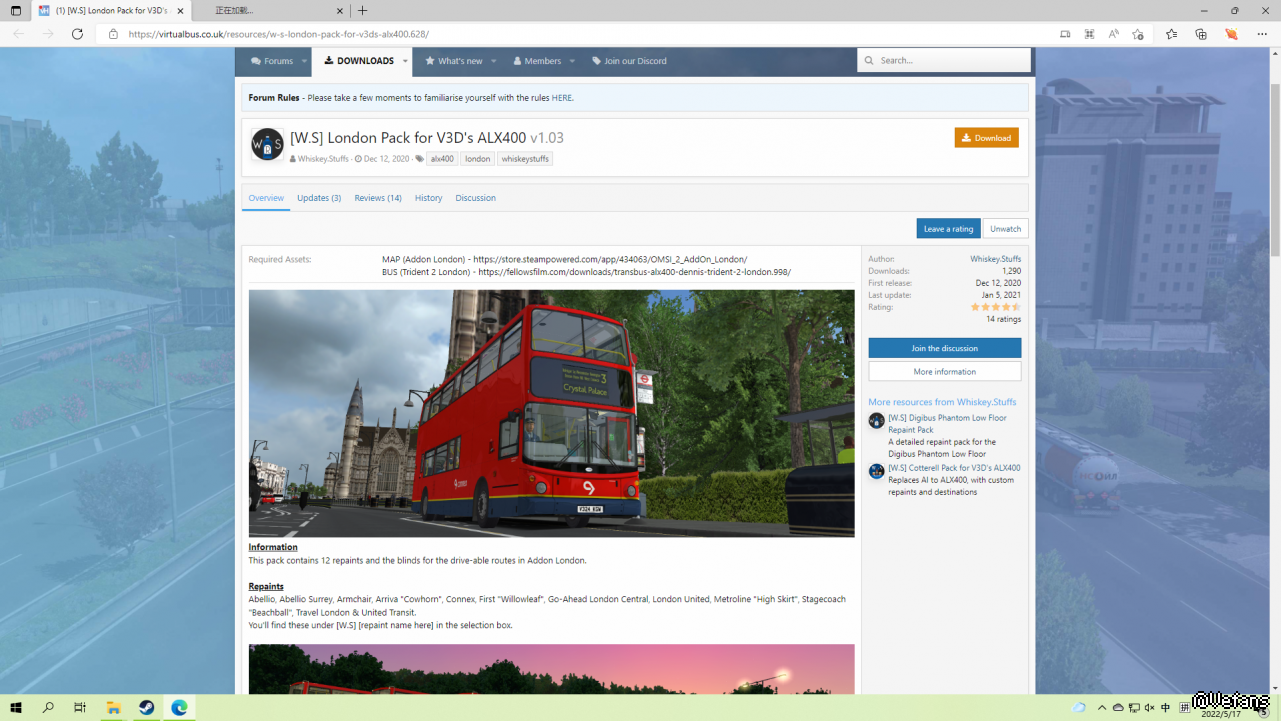Open File Explorer from taskbar
Screen dimensions: 1281x721
coord(113,708)
